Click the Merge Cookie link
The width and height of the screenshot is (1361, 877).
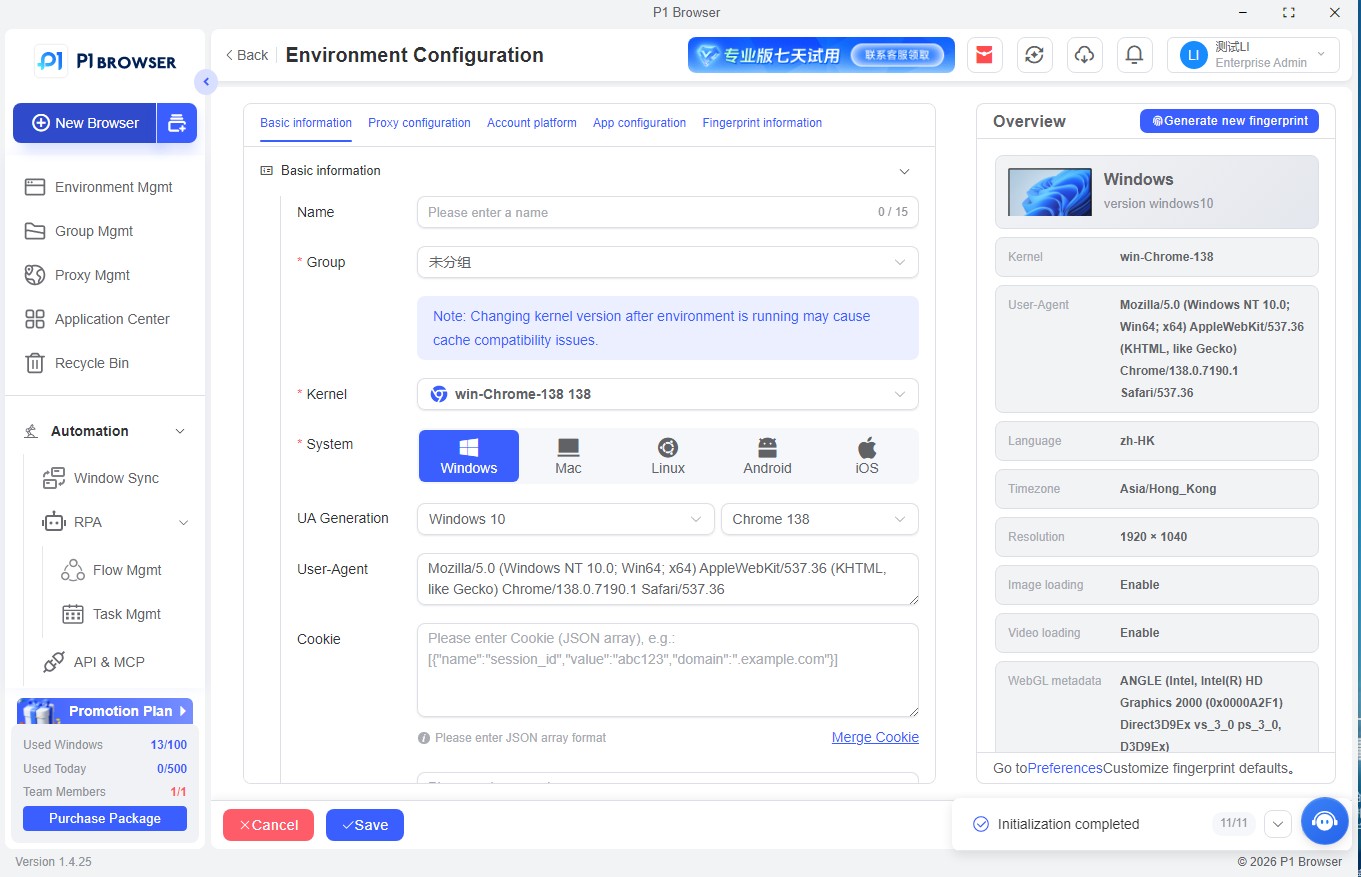(x=875, y=737)
